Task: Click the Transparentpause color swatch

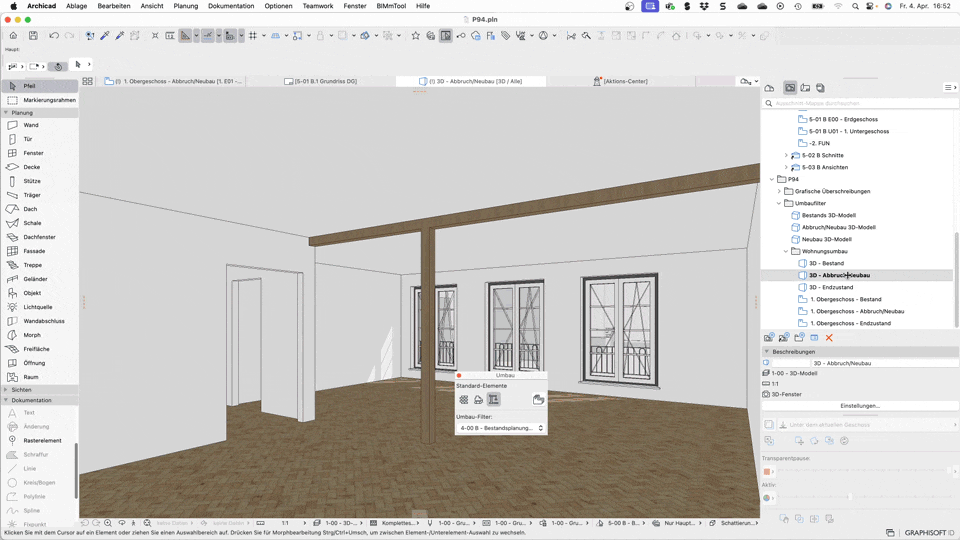Action: [x=767, y=471]
